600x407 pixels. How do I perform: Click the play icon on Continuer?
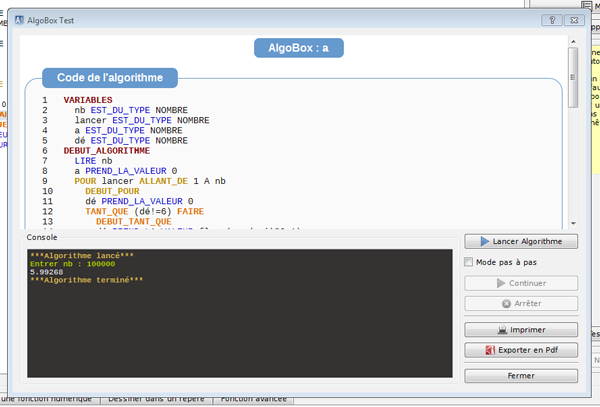(501, 283)
